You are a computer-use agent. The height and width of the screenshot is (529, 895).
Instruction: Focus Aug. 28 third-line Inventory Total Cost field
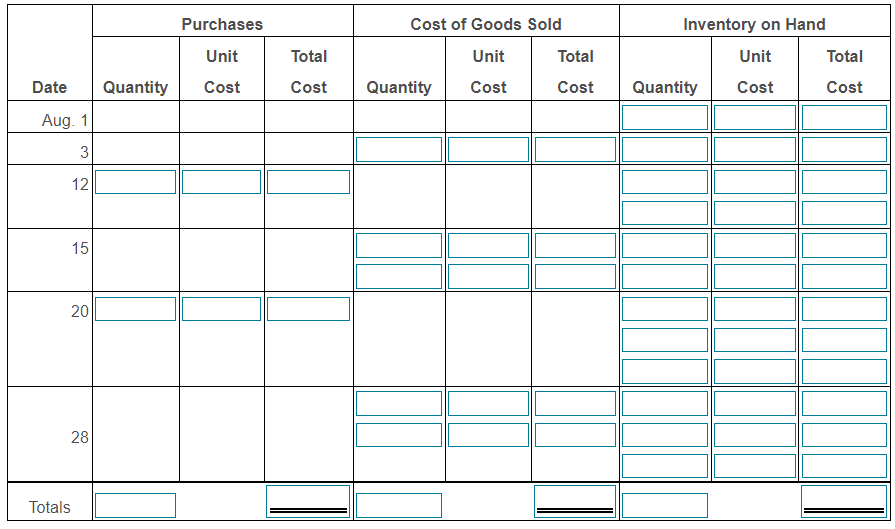point(844,466)
